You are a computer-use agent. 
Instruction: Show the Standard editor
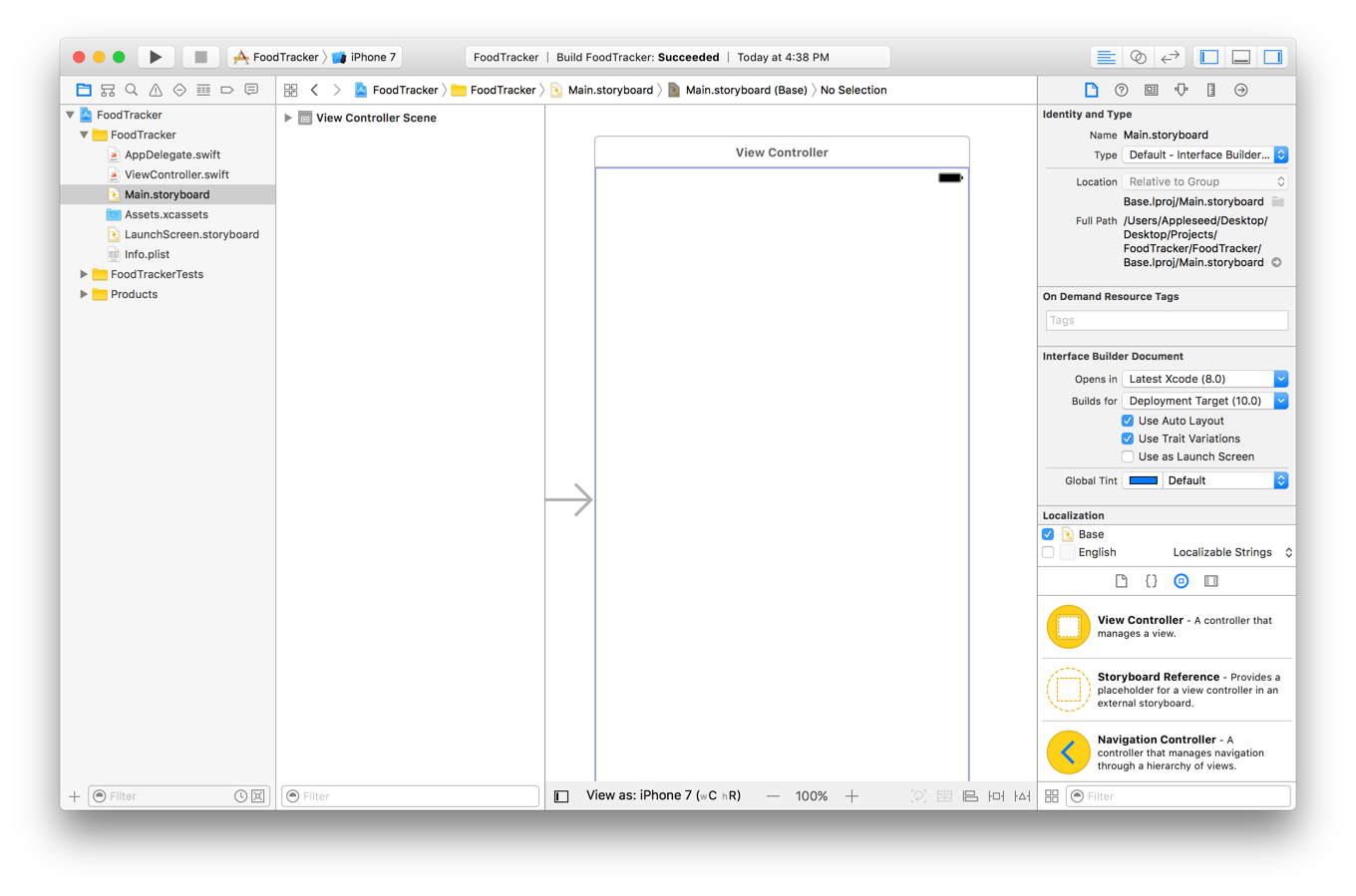pos(1106,57)
